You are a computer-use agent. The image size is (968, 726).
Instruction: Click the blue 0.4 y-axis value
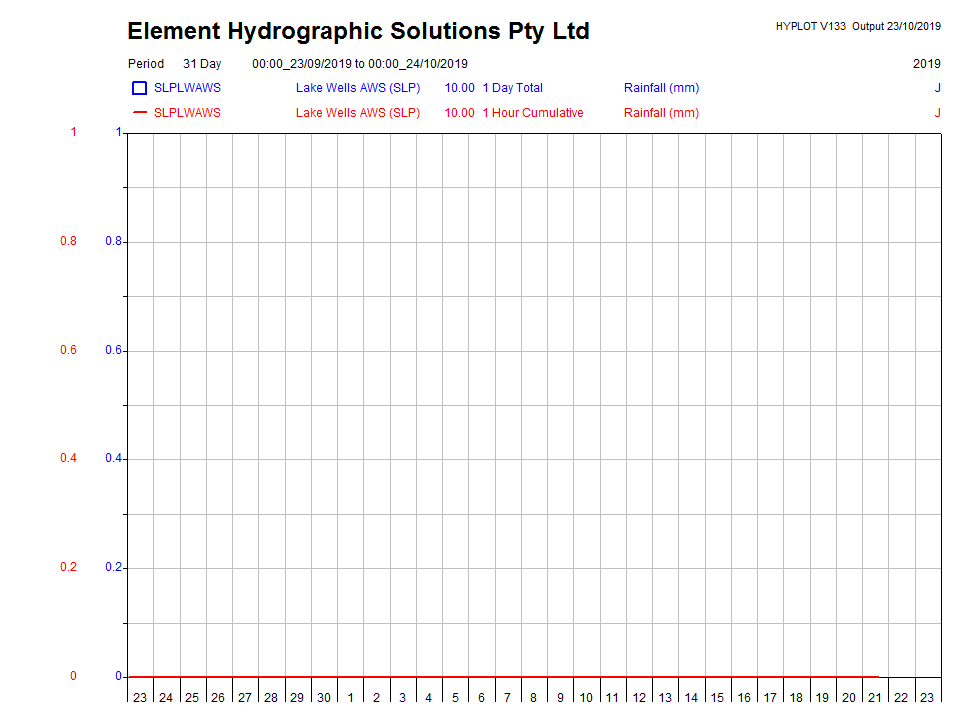coord(114,459)
